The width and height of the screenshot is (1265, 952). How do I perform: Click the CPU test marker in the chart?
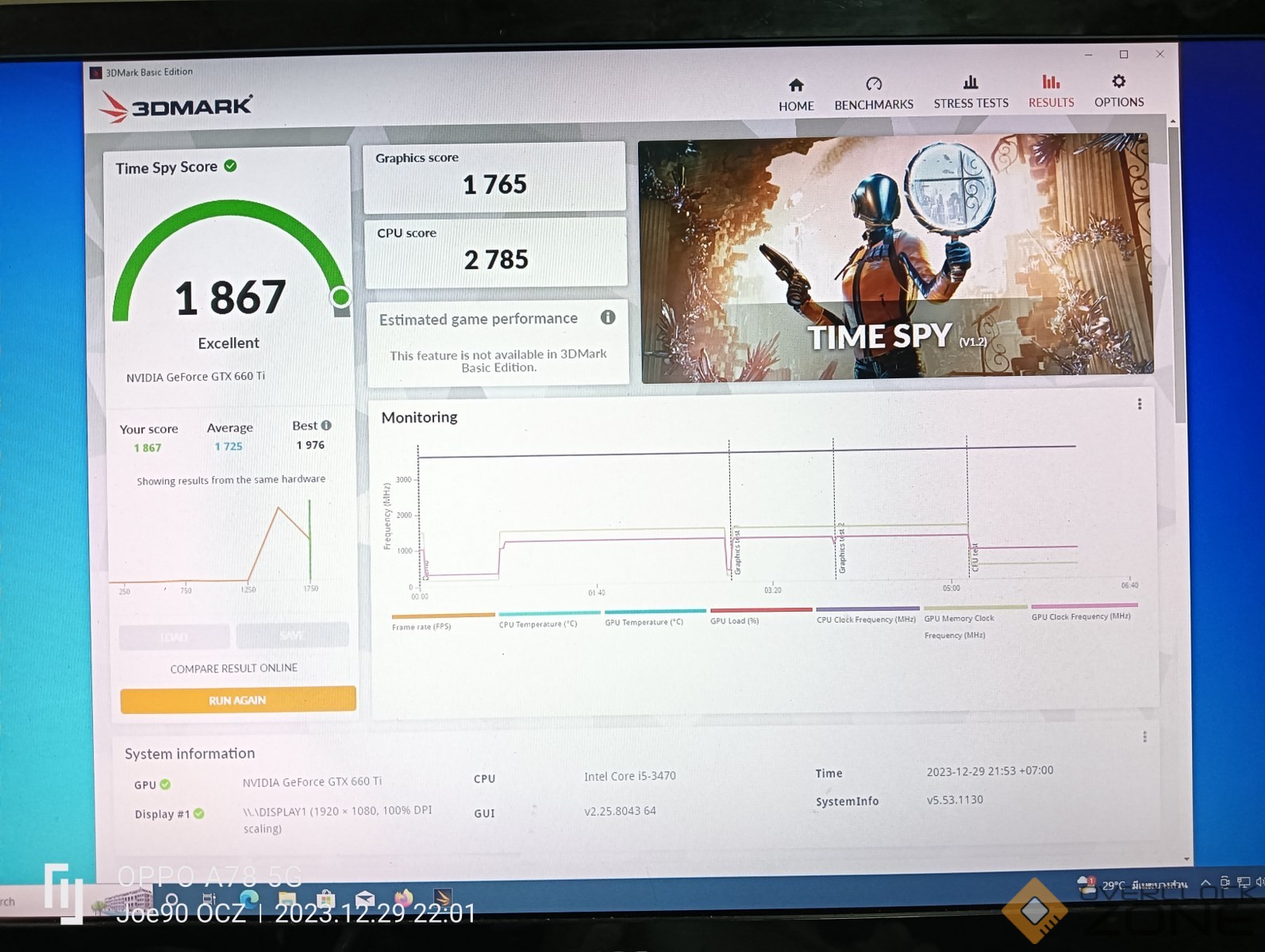(975, 557)
